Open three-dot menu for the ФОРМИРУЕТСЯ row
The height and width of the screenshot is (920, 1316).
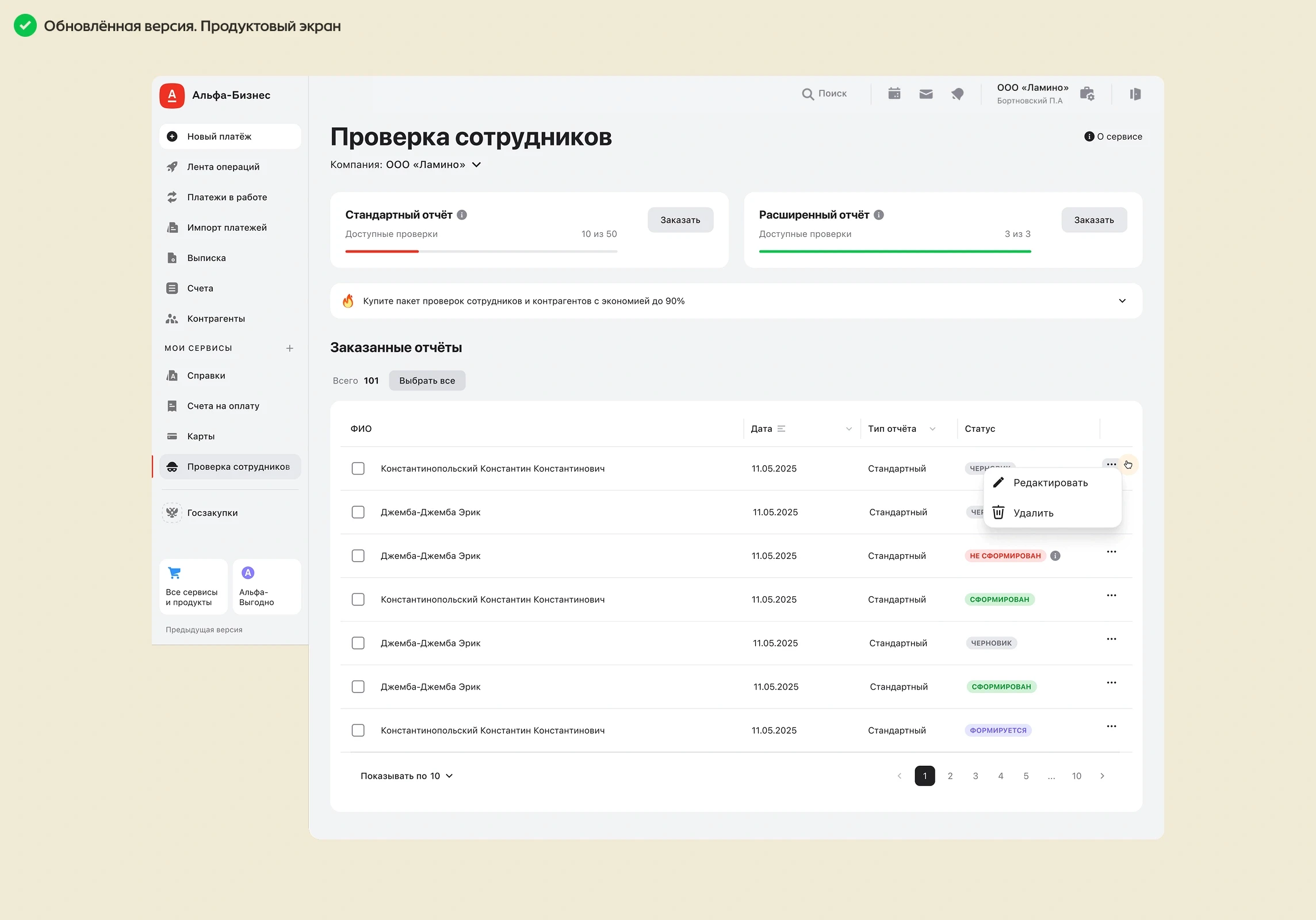[x=1111, y=727]
